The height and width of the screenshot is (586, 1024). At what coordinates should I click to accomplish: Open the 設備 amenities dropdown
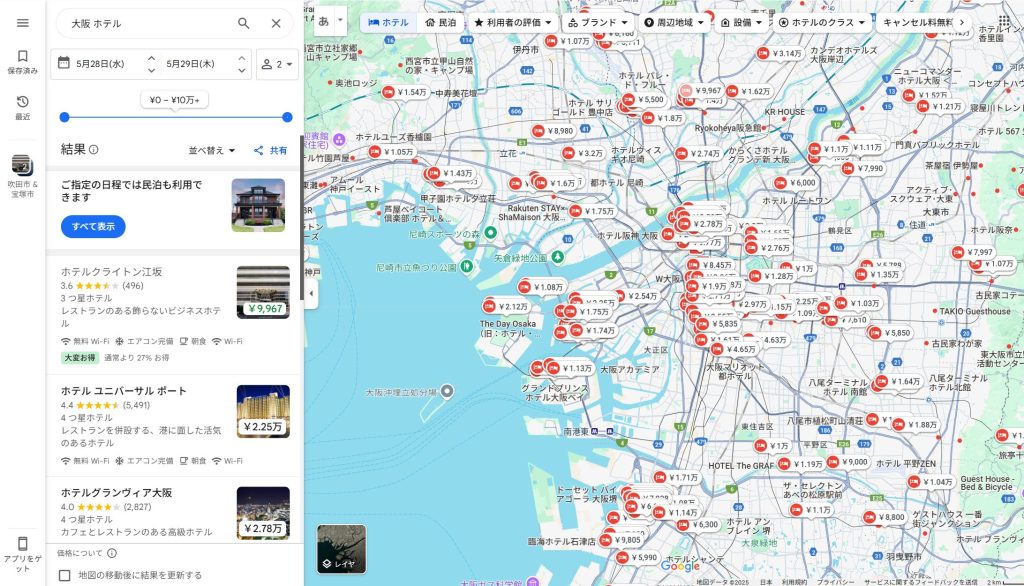[742, 22]
